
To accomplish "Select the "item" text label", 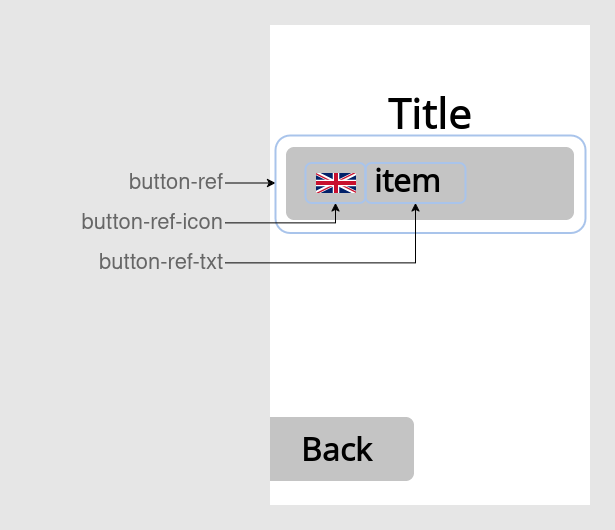I will tap(407, 181).
